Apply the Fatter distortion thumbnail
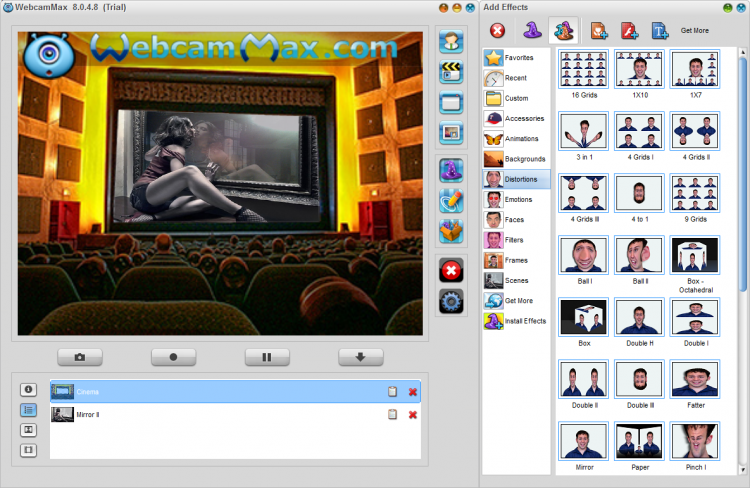Screen dimensions: 750x488 click(695, 379)
